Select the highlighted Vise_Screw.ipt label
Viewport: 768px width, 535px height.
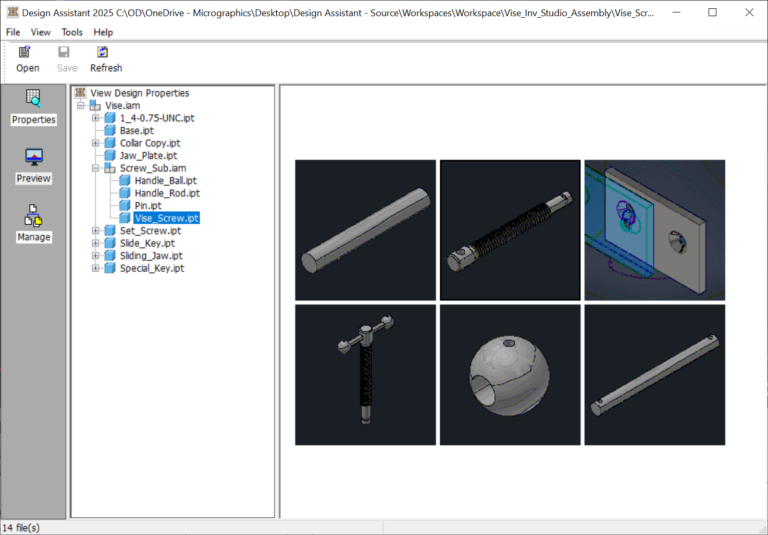tap(167, 218)
